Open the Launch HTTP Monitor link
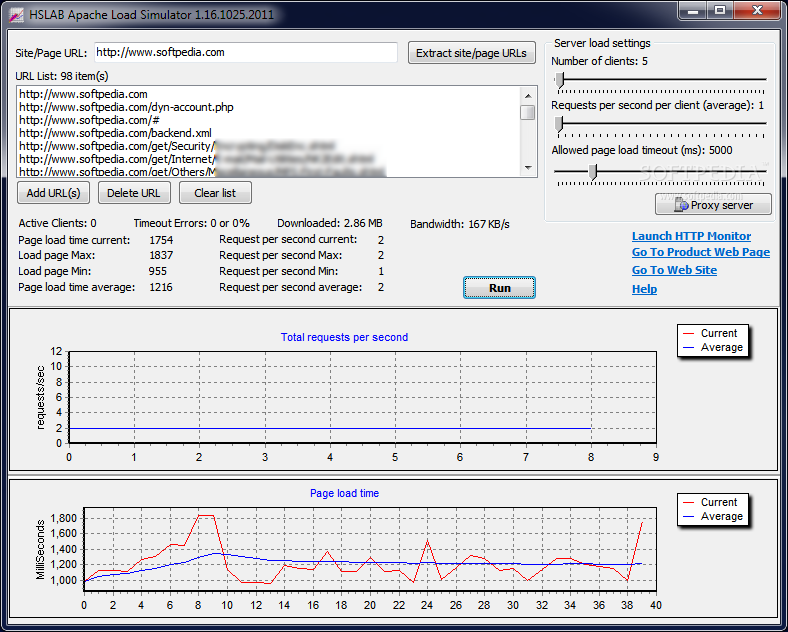Viewport: 788px width, 632px height. [x=691, y=236]
